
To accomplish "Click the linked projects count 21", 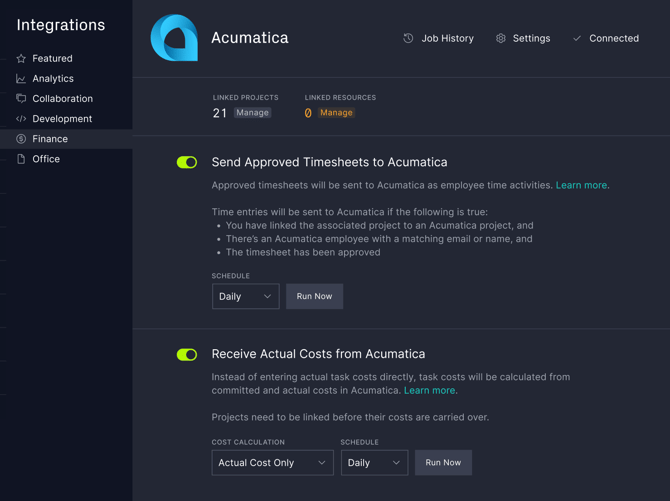I will pyautogui.click(x=220, y=113).
